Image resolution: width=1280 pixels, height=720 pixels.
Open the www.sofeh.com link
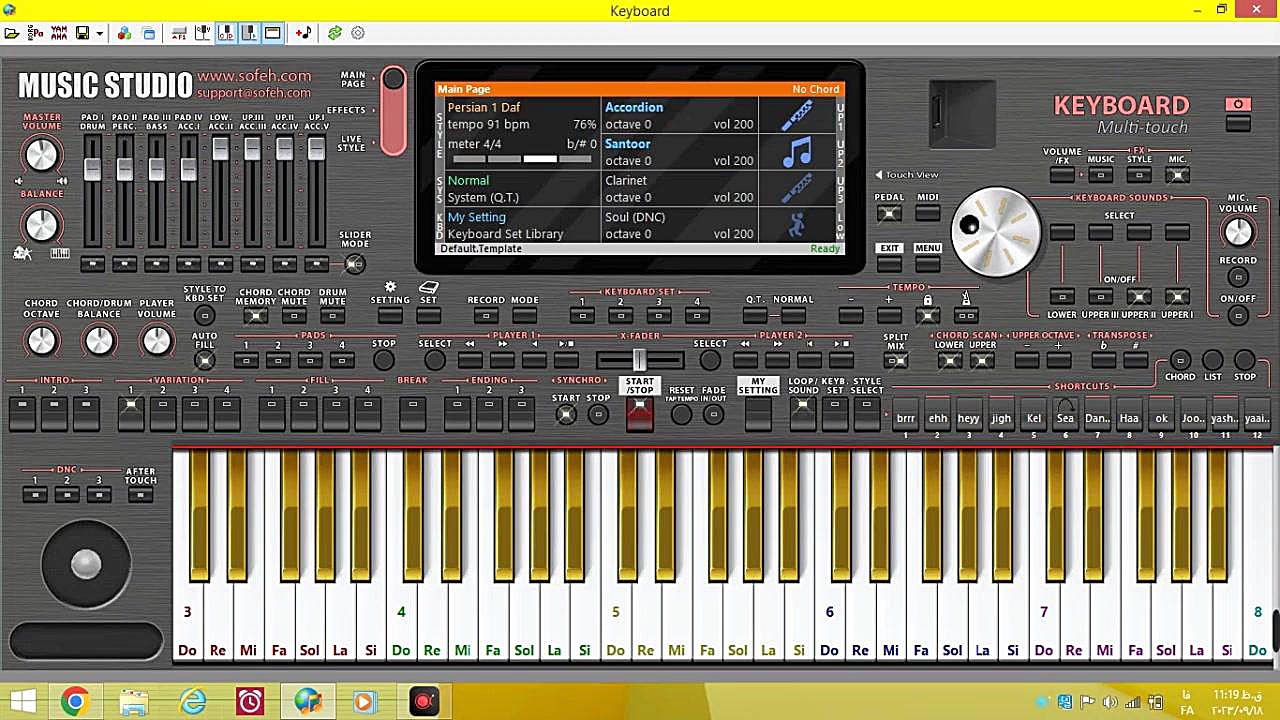[x=254, y=76]
